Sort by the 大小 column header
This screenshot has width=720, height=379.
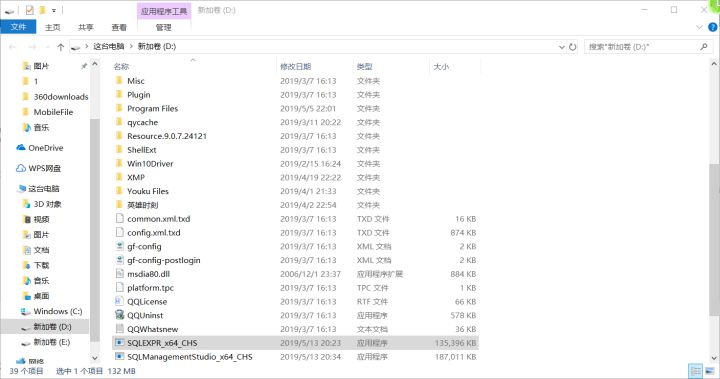pos(441,67)
